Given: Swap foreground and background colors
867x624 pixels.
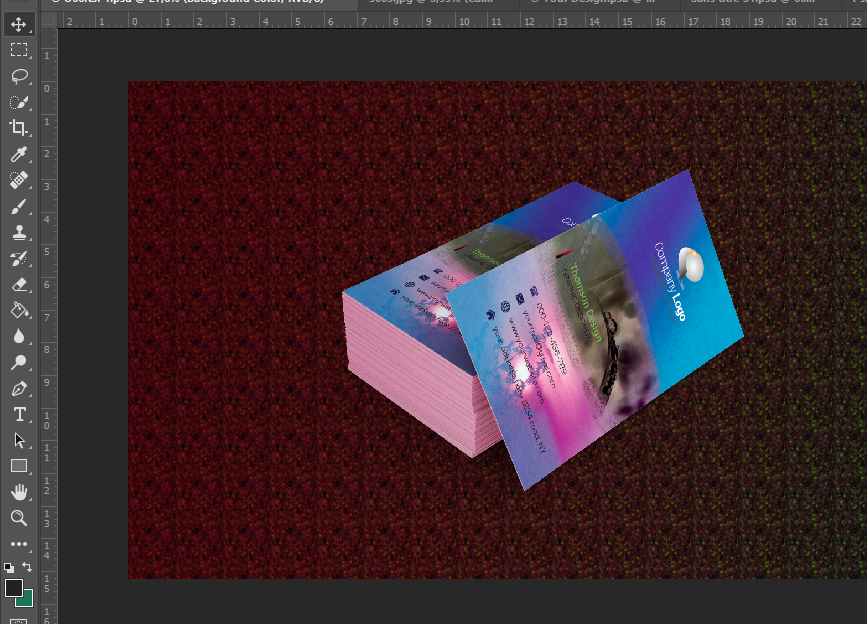Looking at the screenshot, I should (x=27, y=567).
